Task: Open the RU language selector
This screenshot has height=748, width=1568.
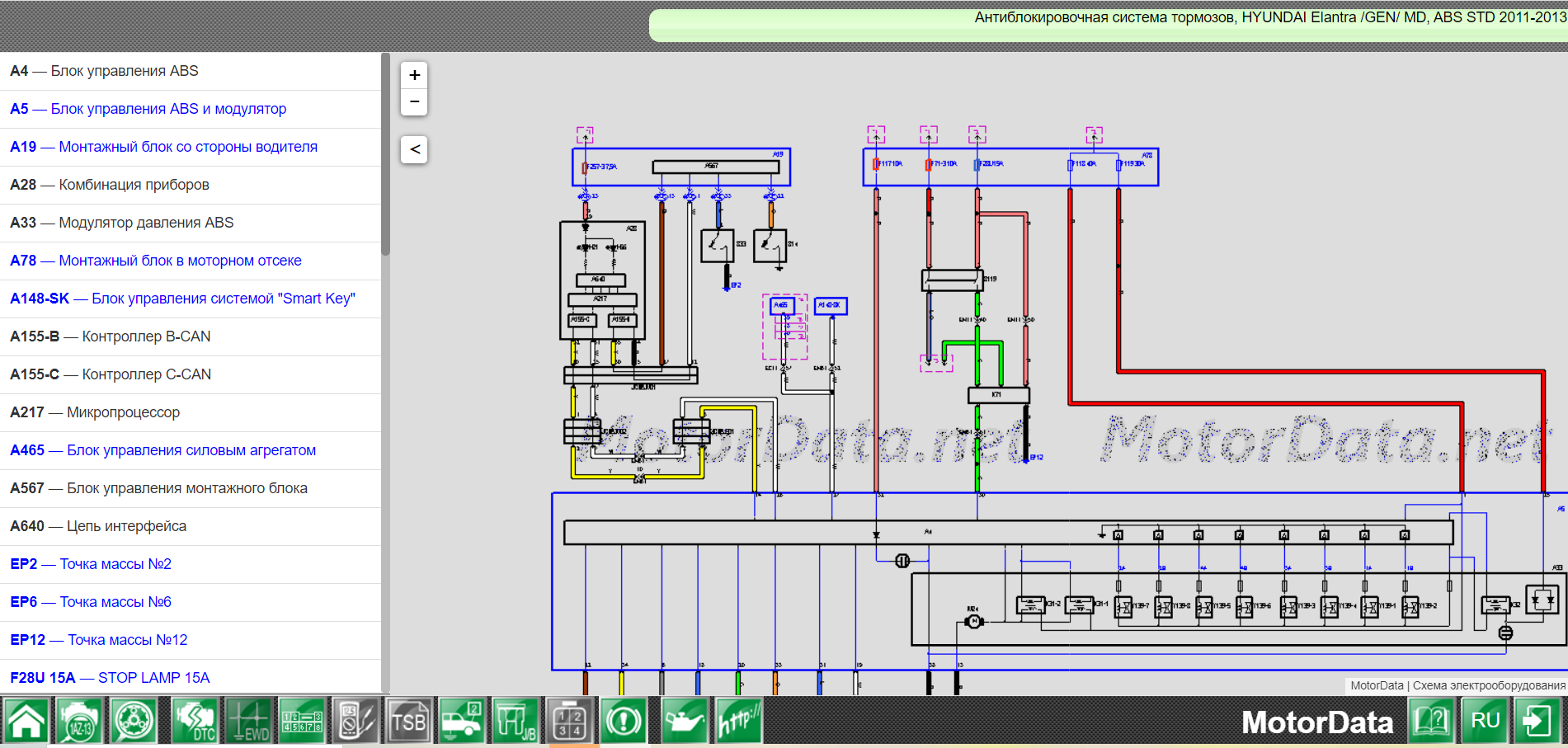Action: (1485, 721)
